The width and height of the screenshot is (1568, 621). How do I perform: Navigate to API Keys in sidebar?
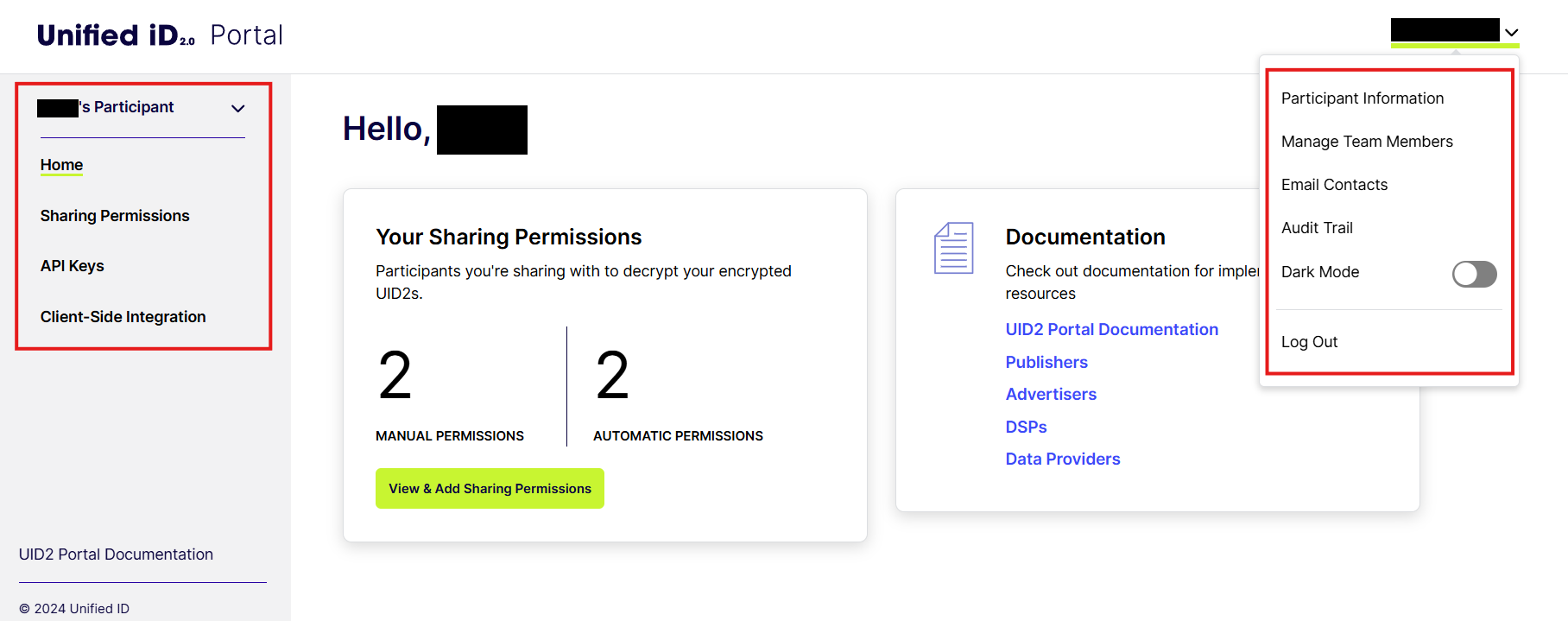point(72,266)
